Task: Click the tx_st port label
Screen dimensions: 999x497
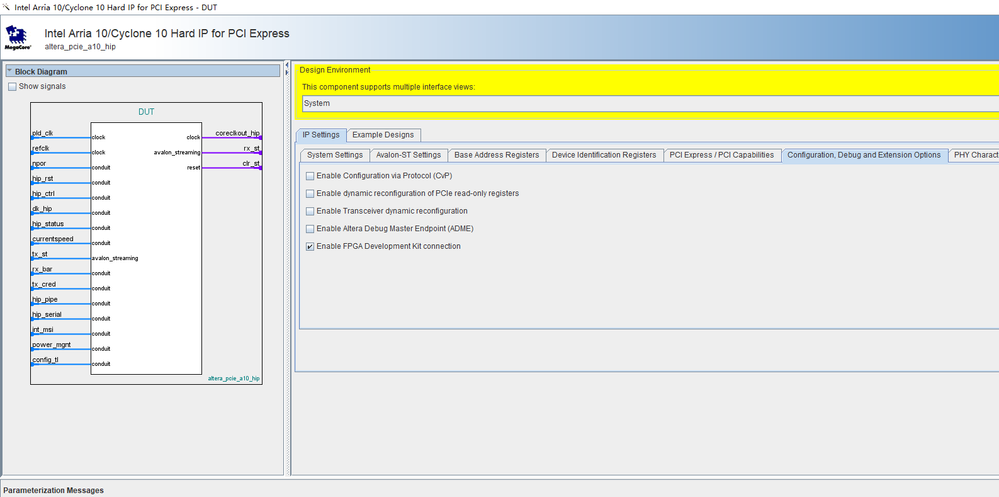Action: click(x=40, y=254)
